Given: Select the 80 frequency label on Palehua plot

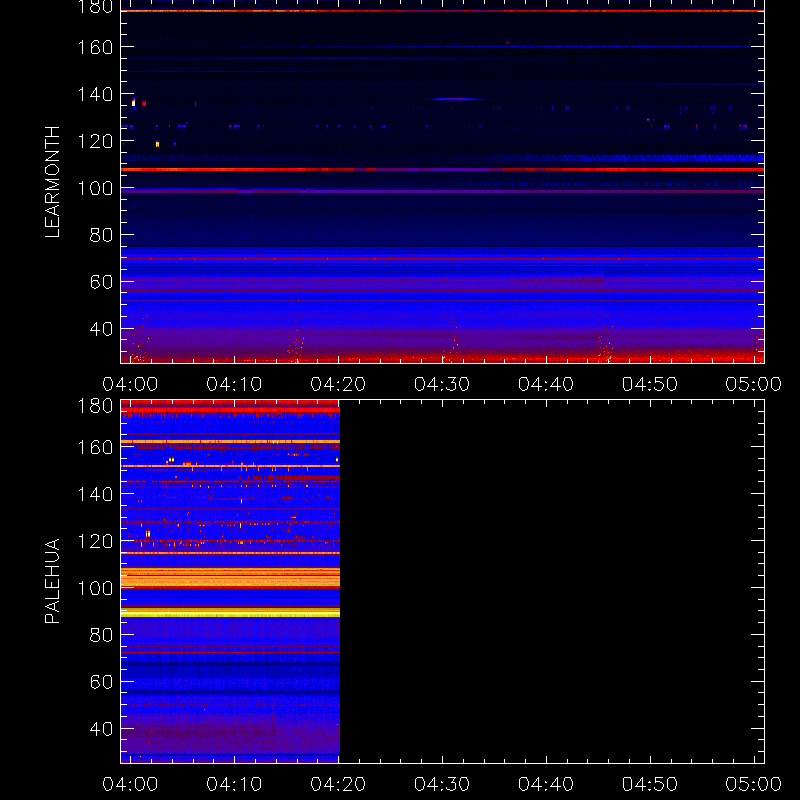Looking at the screenshot, I should click(x=101, y=635).
